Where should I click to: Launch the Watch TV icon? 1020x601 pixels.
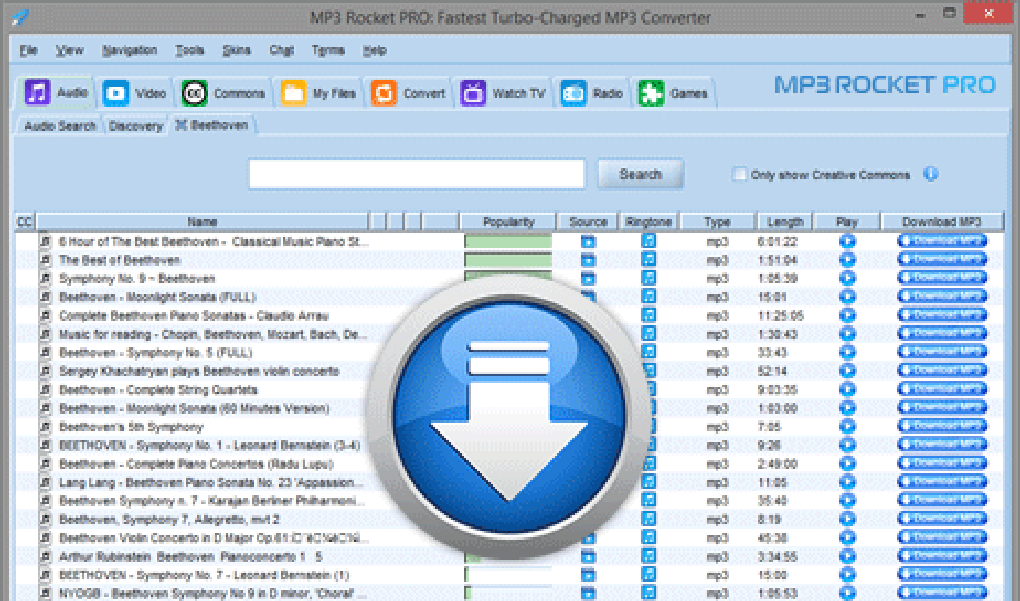coord(473,93)
